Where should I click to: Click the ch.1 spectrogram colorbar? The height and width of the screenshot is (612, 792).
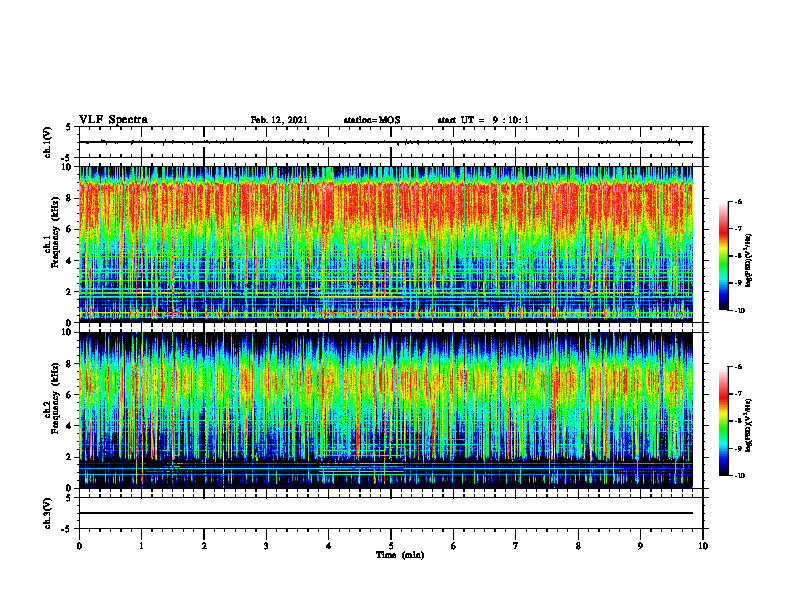pyautogui.click(x=723, y=256)
